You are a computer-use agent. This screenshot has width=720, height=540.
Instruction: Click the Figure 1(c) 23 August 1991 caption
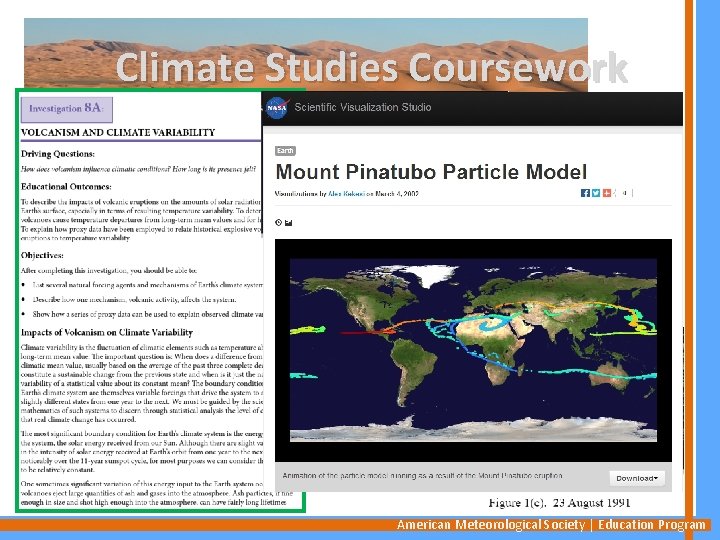click(559, 503)
